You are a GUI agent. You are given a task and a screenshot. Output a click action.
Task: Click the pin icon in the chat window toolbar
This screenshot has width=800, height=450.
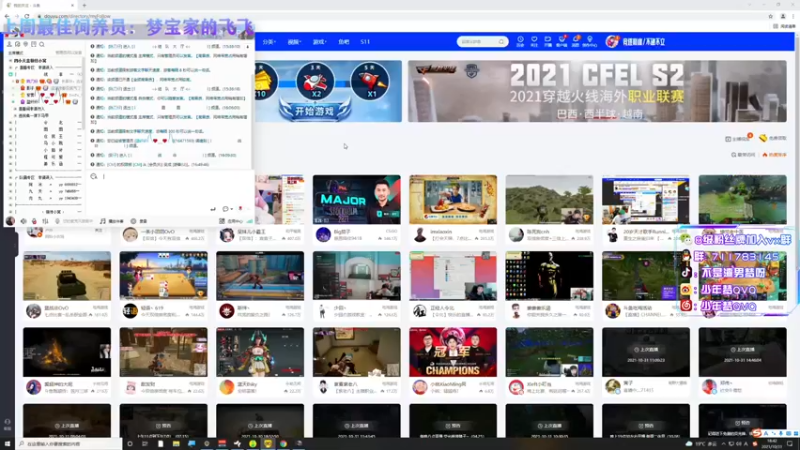(x=26, y=44)
